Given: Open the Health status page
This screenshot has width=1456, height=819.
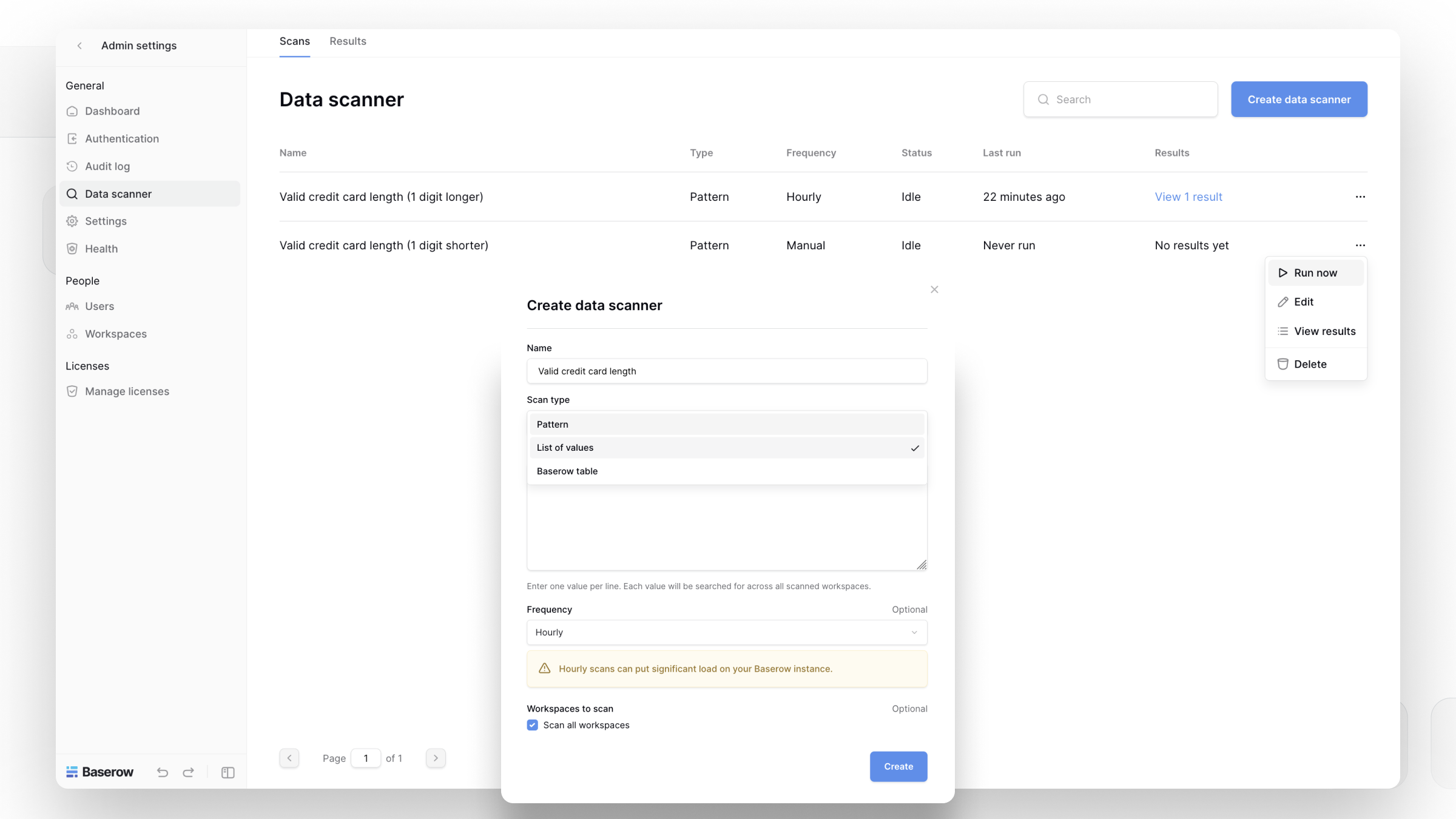Looking at the screenshot, I should pyautogui.click(x=101, y=248).
